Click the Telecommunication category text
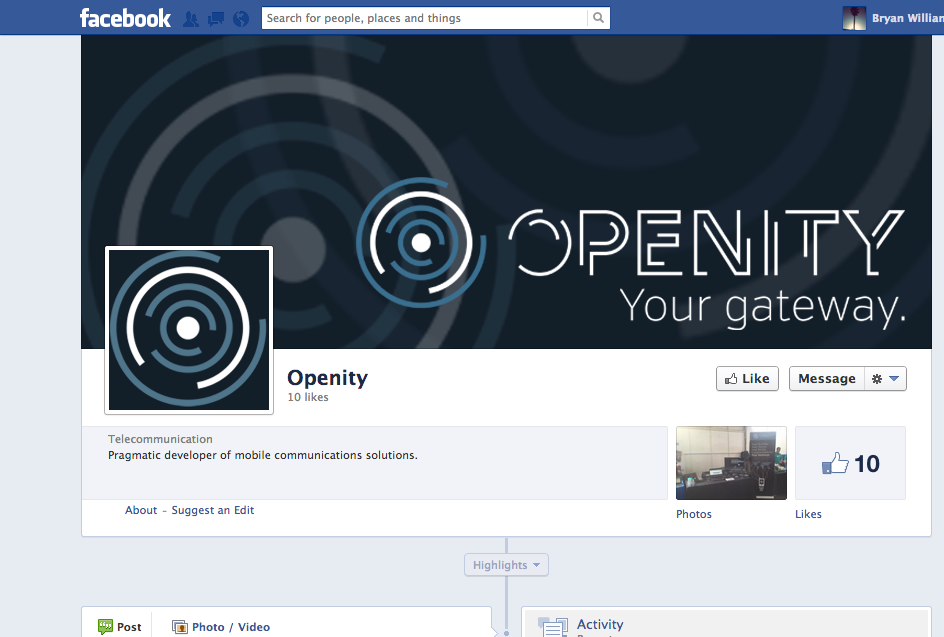 click(160, 439)
